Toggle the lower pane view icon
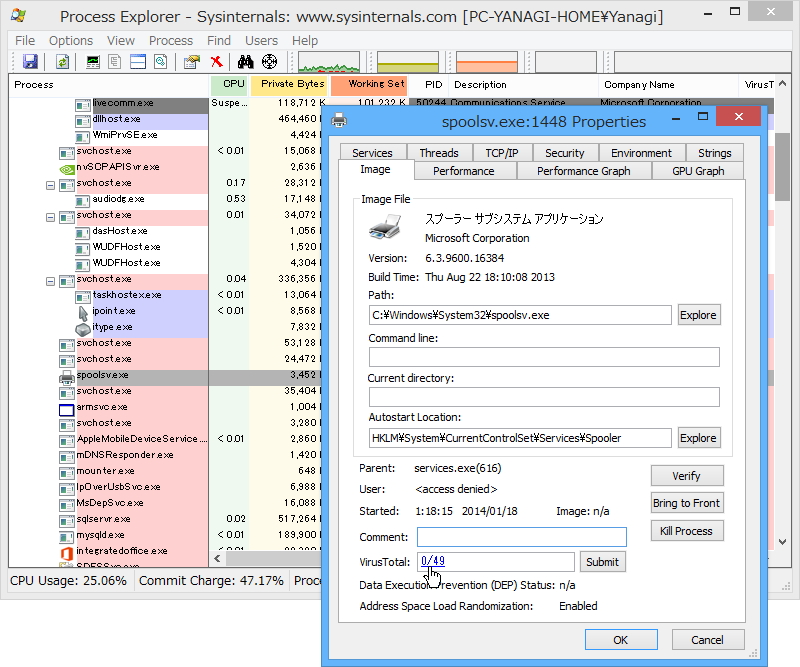The height and width of the screenshot is (667, 800). pos(136,62)
